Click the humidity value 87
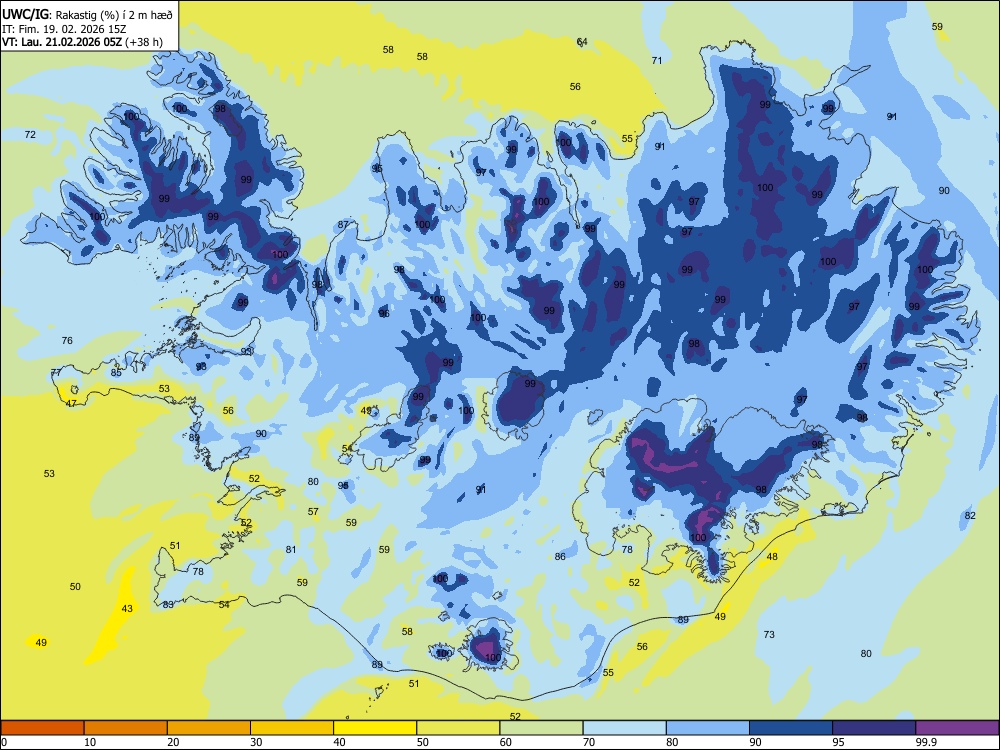Image resolution: width=1000 pixels, height=750 pixels. click(x=343, y=224)
